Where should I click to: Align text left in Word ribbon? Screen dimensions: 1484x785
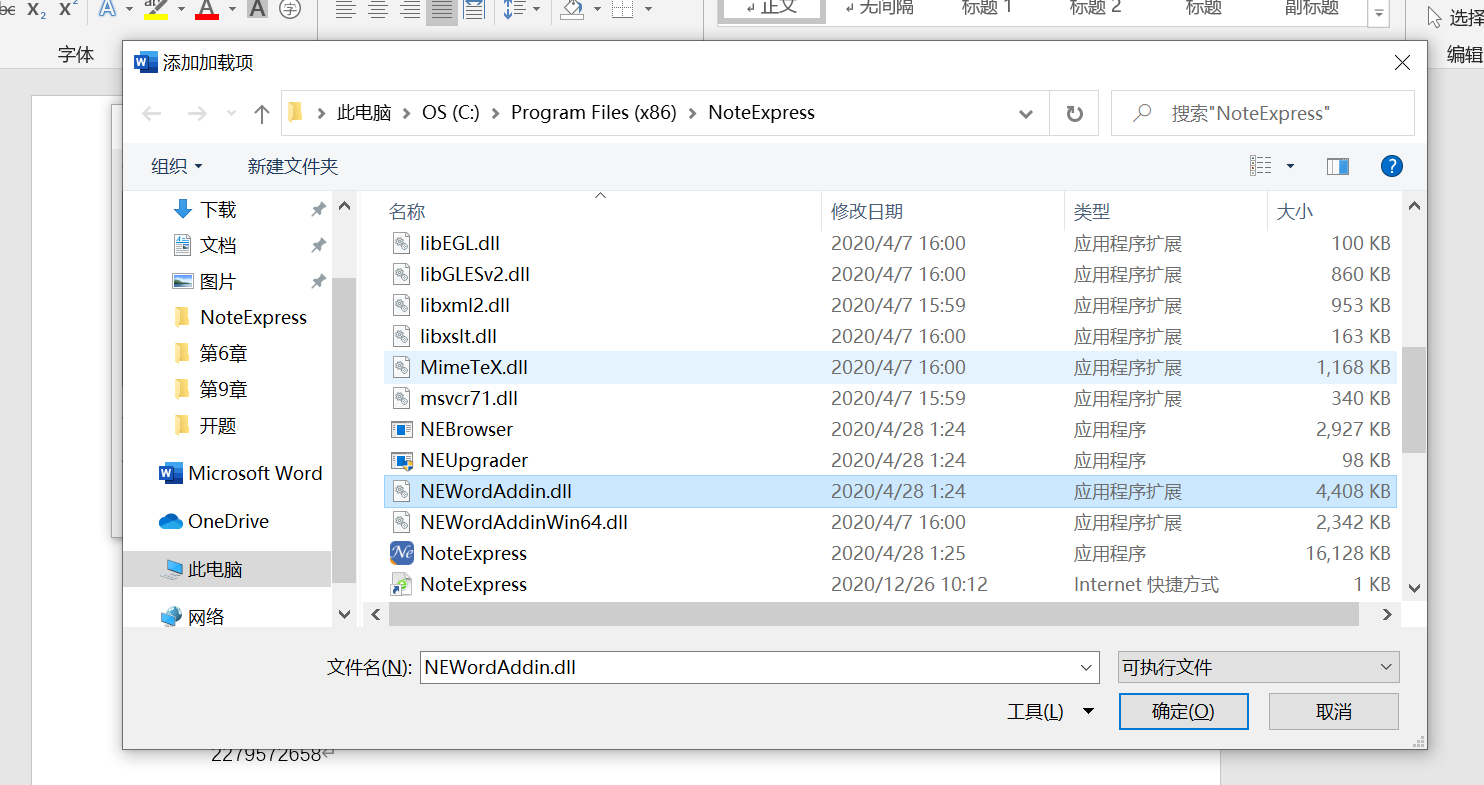[345, 9]
